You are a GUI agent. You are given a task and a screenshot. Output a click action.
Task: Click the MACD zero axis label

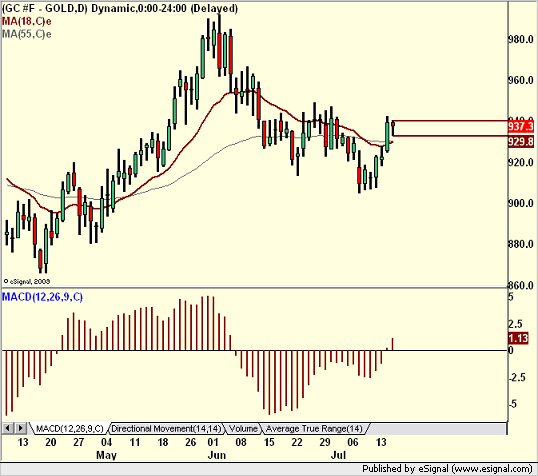pos(511,350)
